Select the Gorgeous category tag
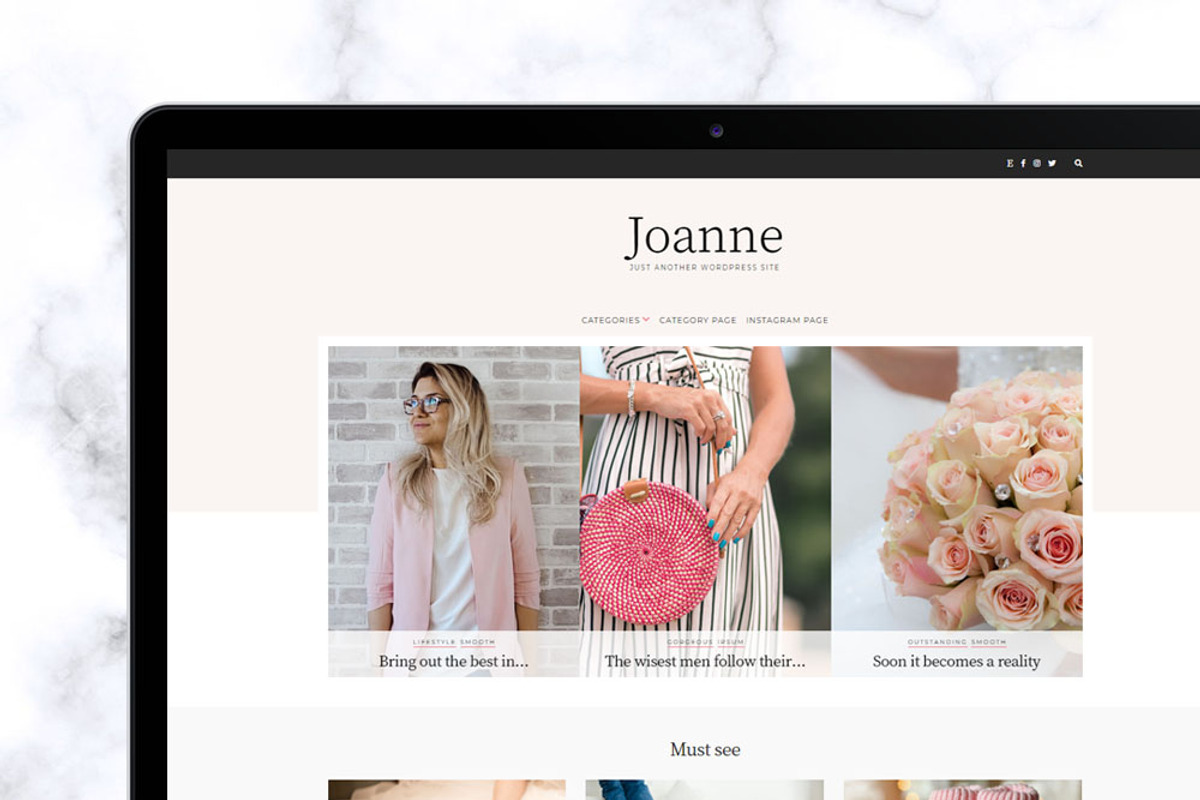1200x800 pixels. [x=690, y=642]
